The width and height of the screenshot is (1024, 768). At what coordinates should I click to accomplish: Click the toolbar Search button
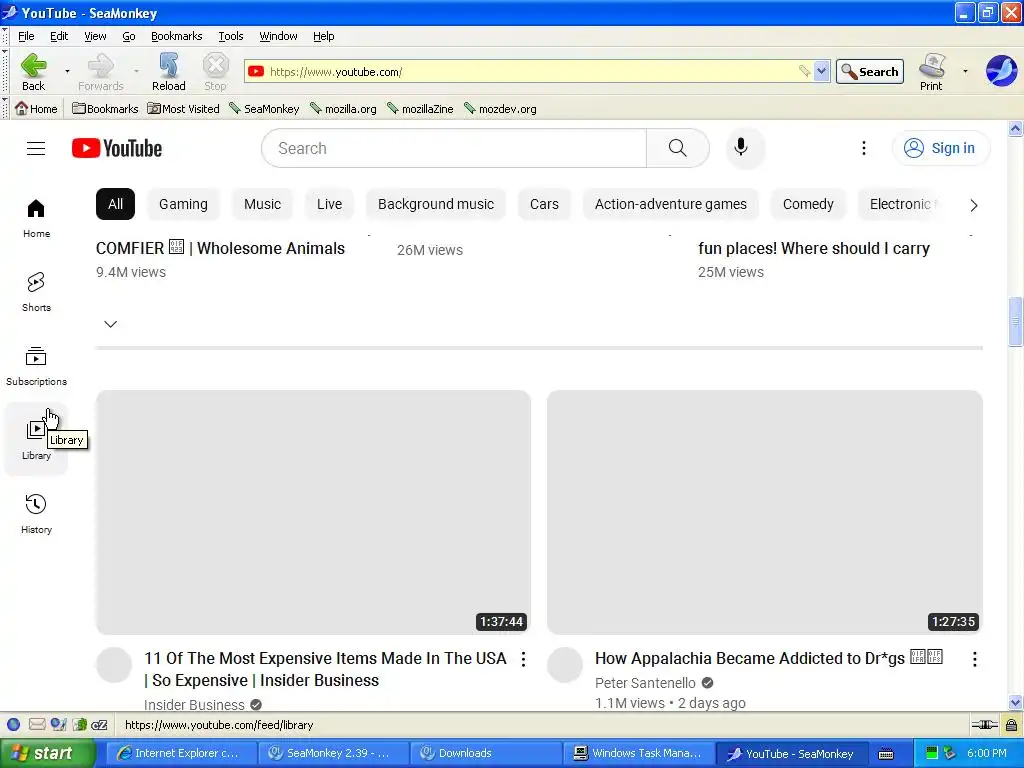[870, 71]
